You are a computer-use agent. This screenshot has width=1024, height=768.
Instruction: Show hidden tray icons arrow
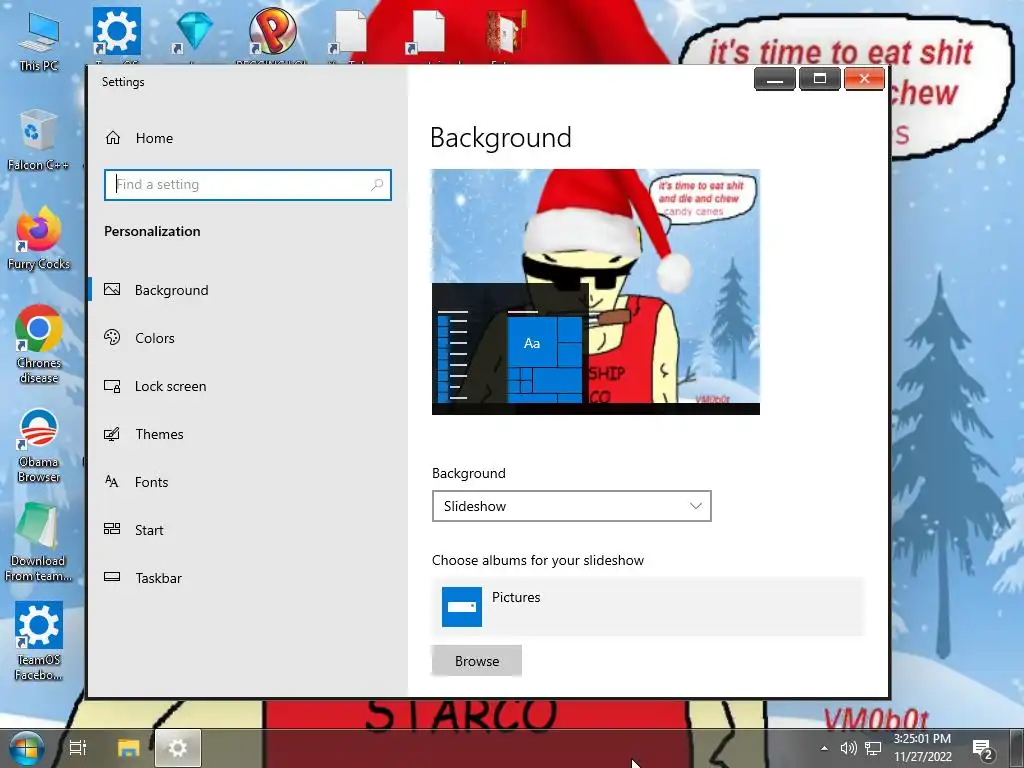(824, 748)
